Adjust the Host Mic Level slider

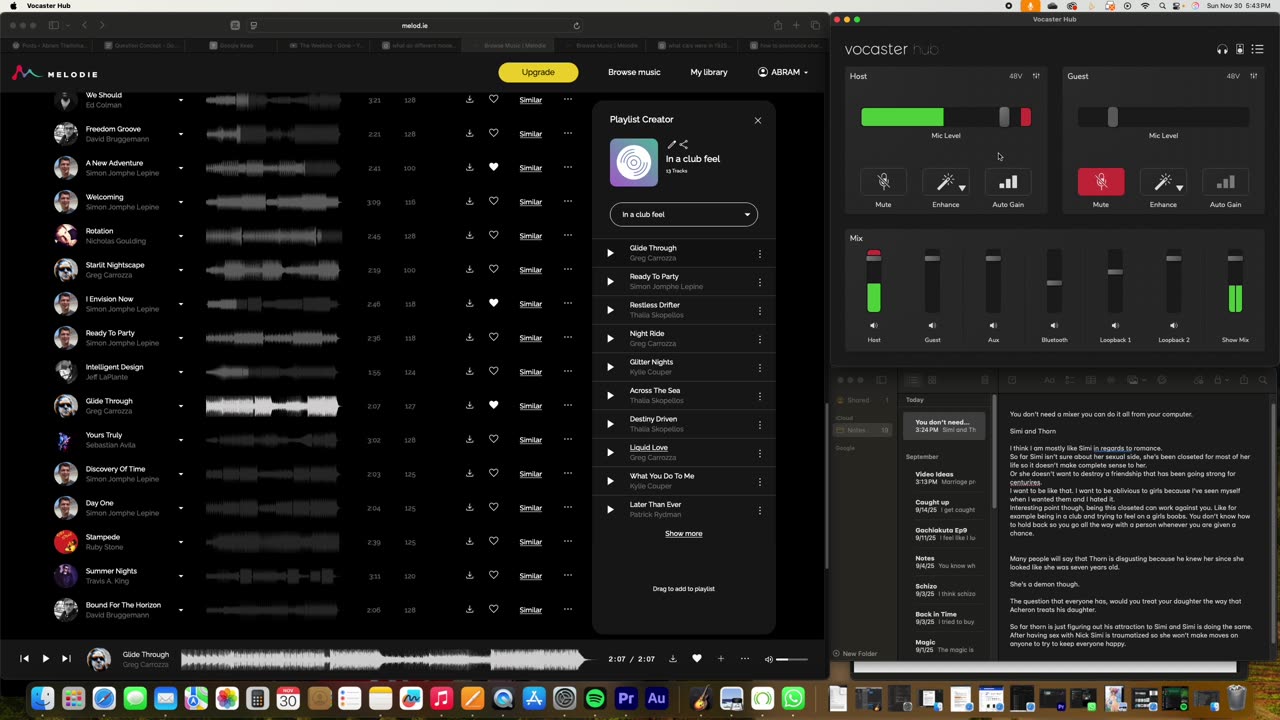(1004, 117)
